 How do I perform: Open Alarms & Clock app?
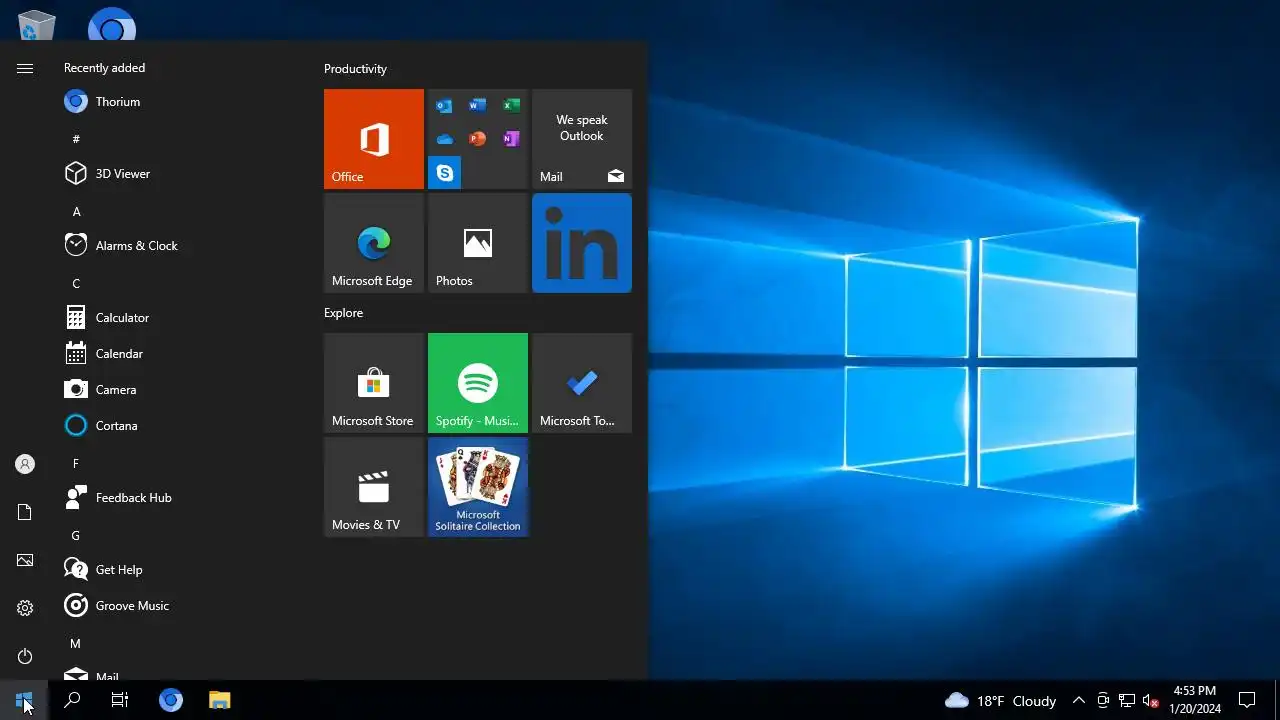pyautogui.click(x=180, y=246)
